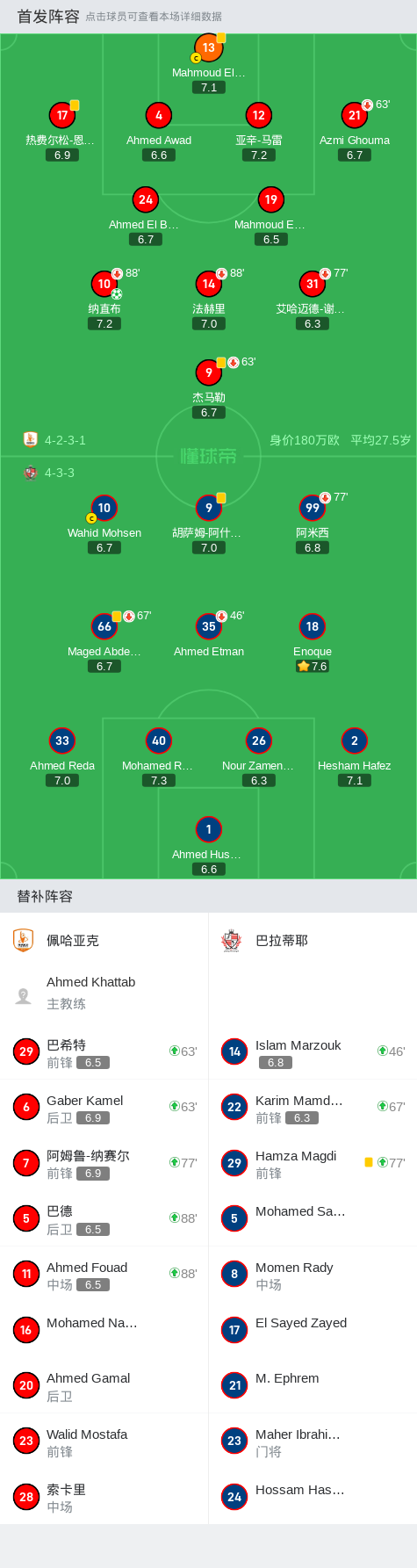The width and height of the screenshot is (417, 1568).
Task: Select red player number 17 jersey icon
Action: click(x=62, y=115)
